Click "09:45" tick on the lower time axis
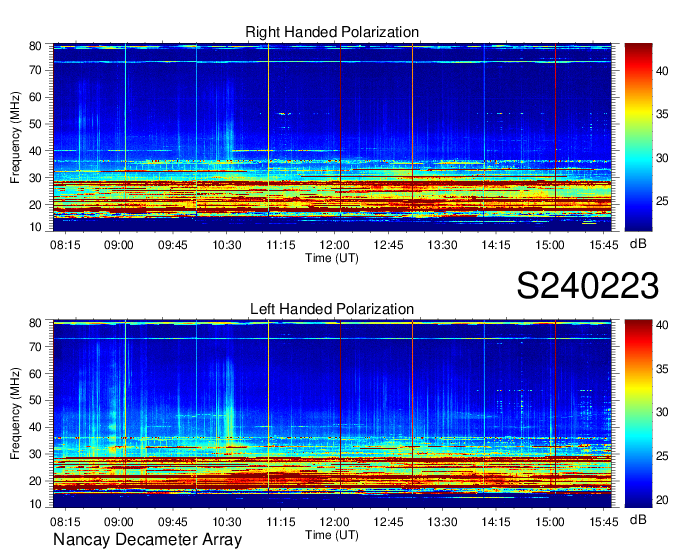680x552 pixels. pos(173,522)
